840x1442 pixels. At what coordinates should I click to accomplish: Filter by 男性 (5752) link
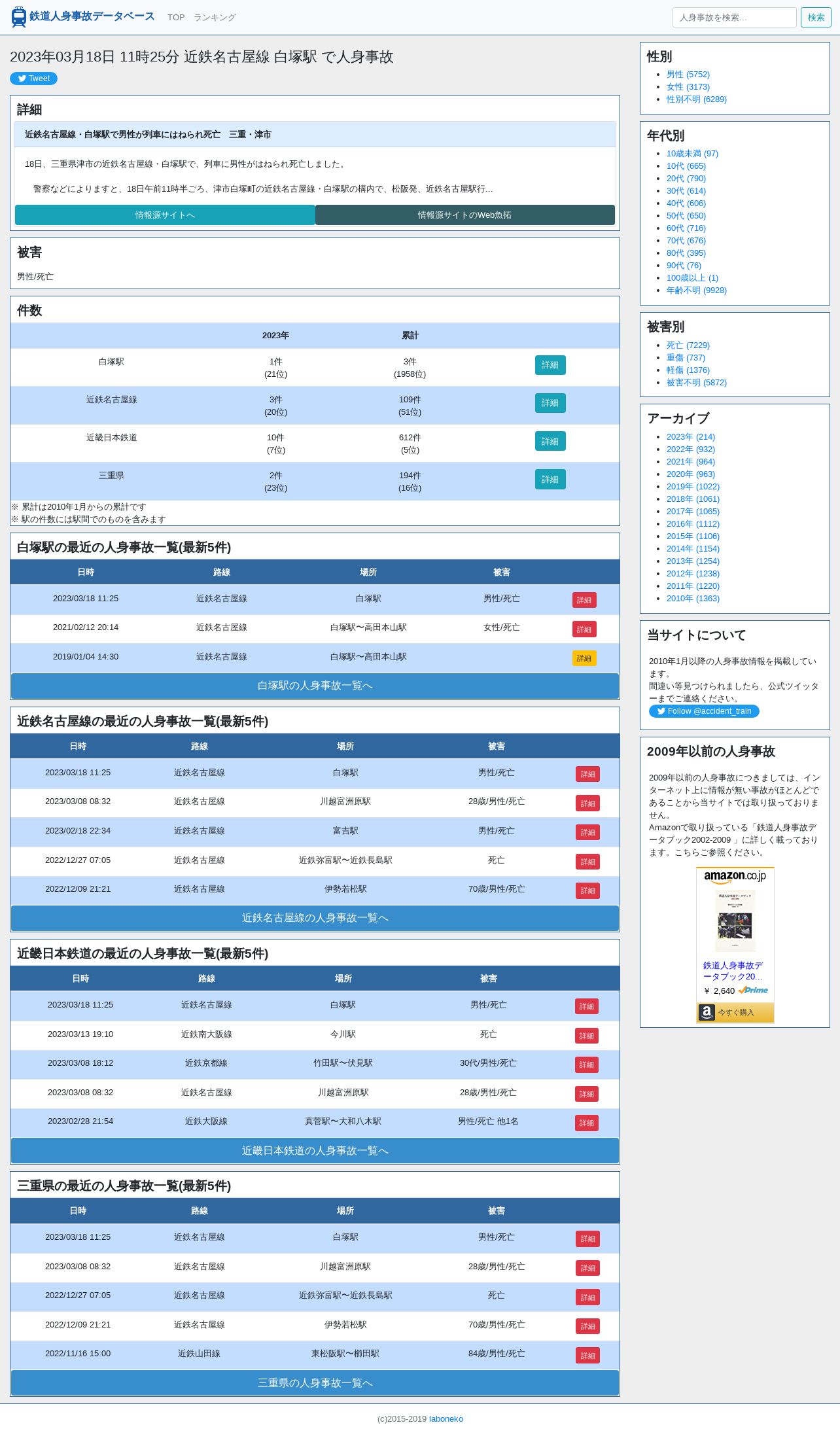point(688,75)
